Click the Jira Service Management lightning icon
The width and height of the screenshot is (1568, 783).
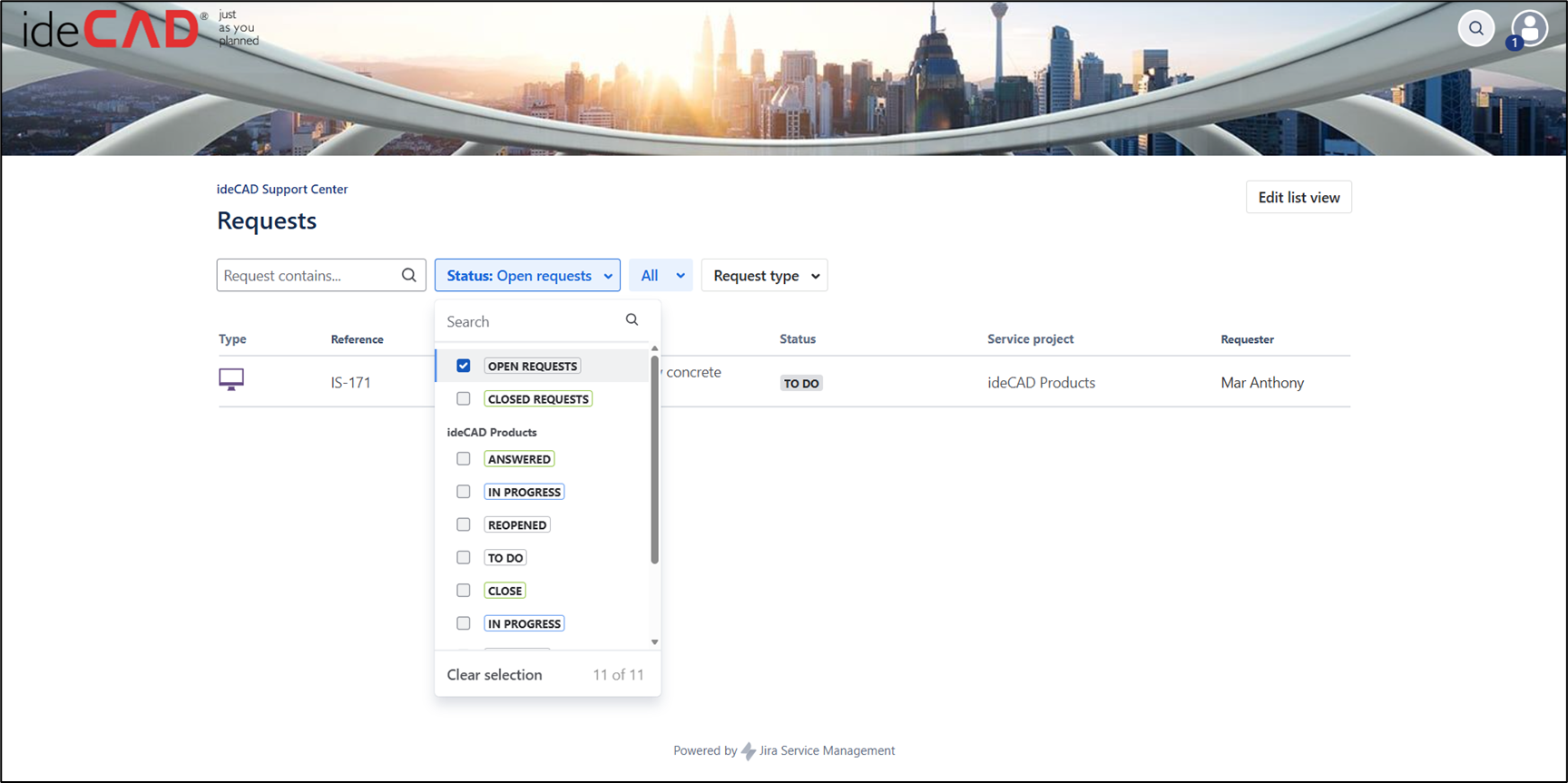point(749,751)
